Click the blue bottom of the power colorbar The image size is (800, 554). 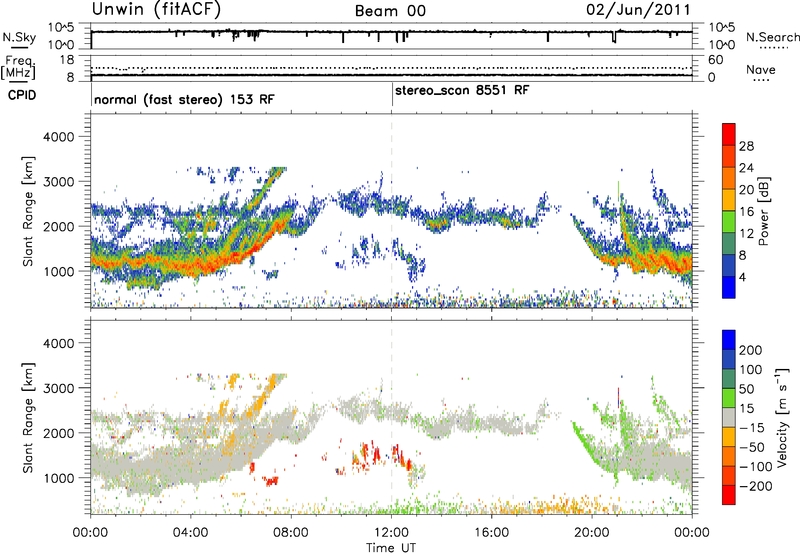729,287
